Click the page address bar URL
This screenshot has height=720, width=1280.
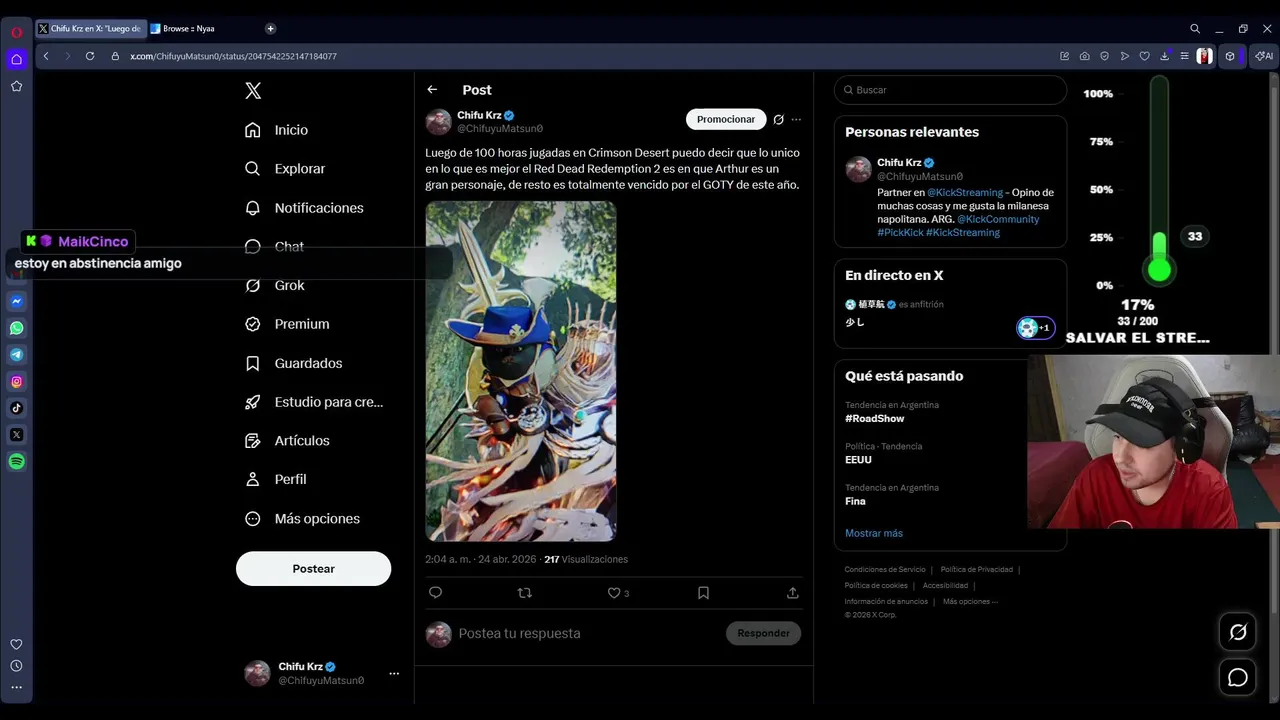tap(233, 56)
